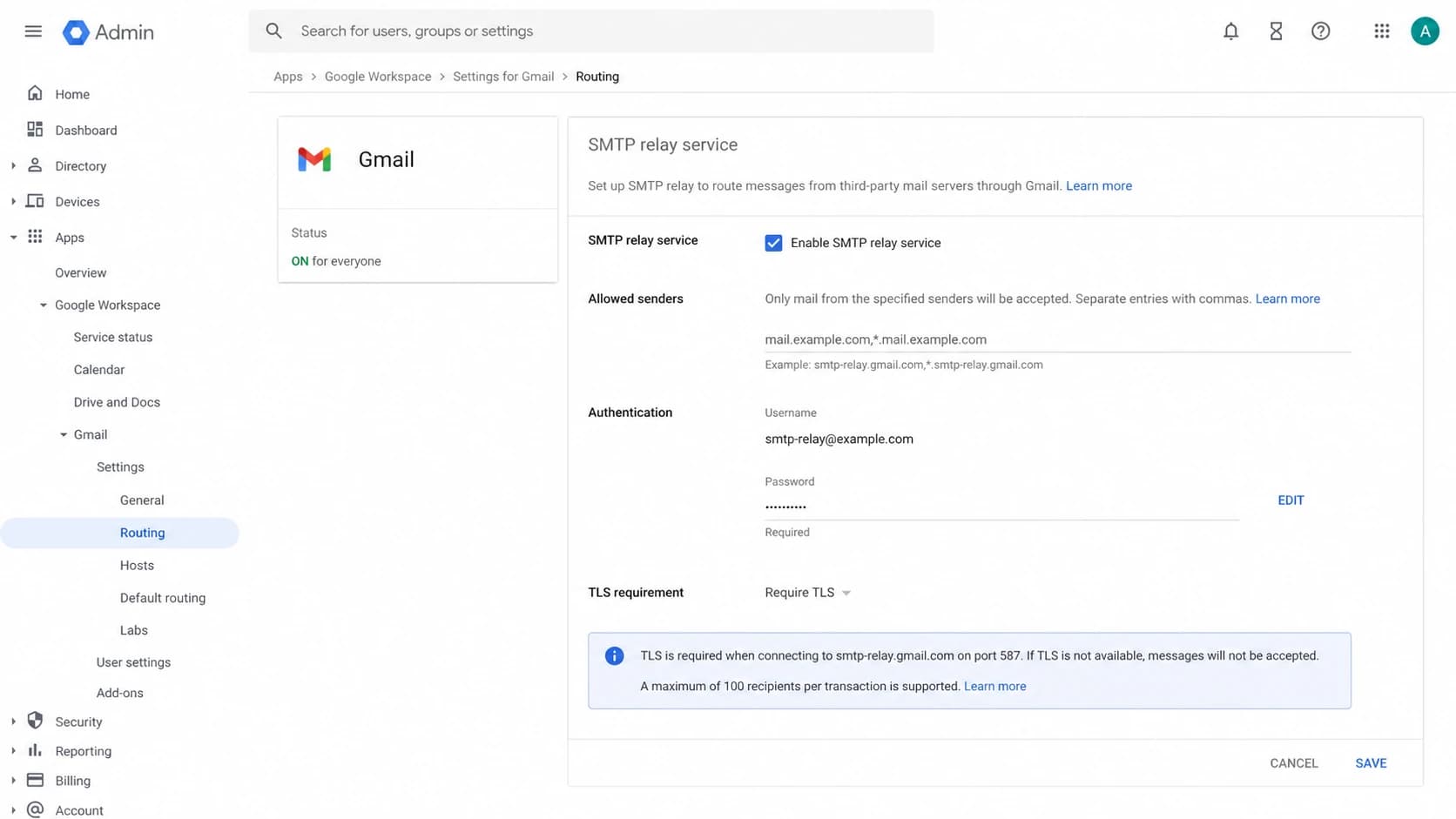Click the search users or settings field
The width and height of the screenshot is (1456, 819).
tap(591, 31)
